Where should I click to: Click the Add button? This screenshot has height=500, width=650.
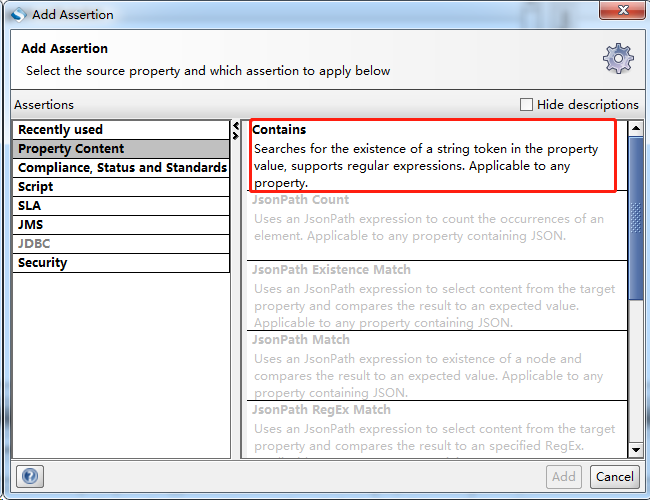[x=564, y=476]
